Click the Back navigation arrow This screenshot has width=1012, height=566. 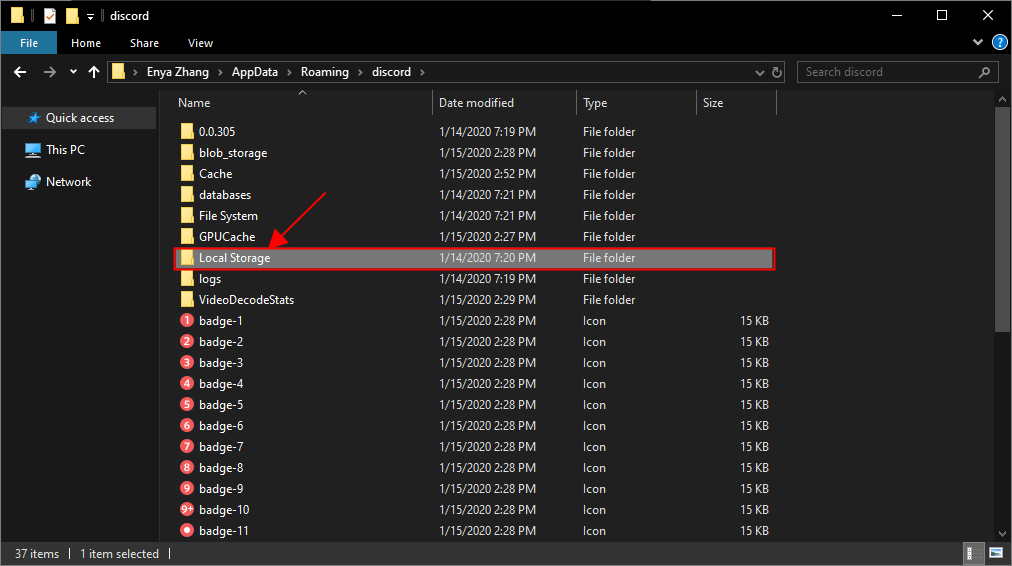click(x=20, y=72)
